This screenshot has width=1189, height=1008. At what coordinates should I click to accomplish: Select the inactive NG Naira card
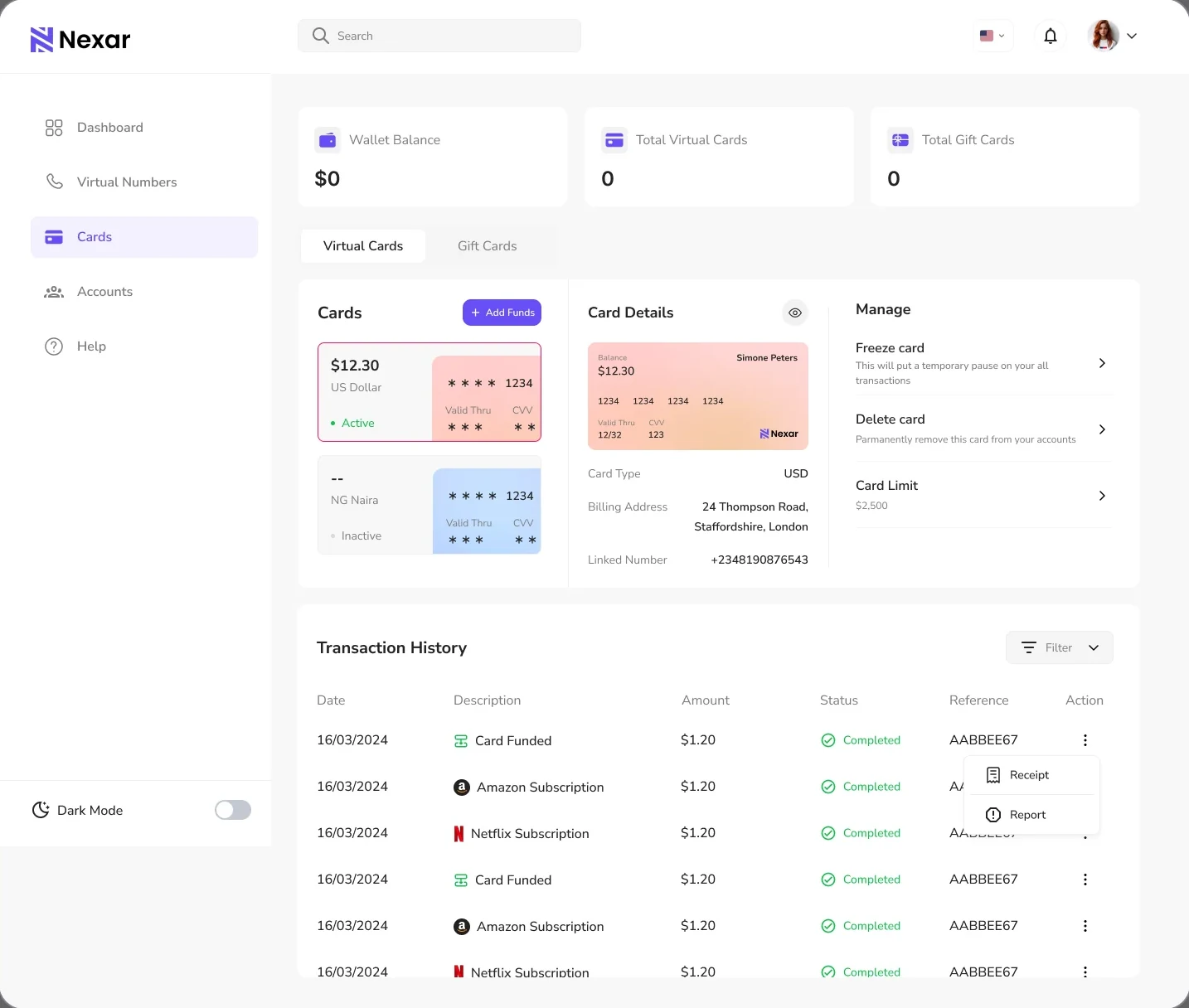point(429,505)
